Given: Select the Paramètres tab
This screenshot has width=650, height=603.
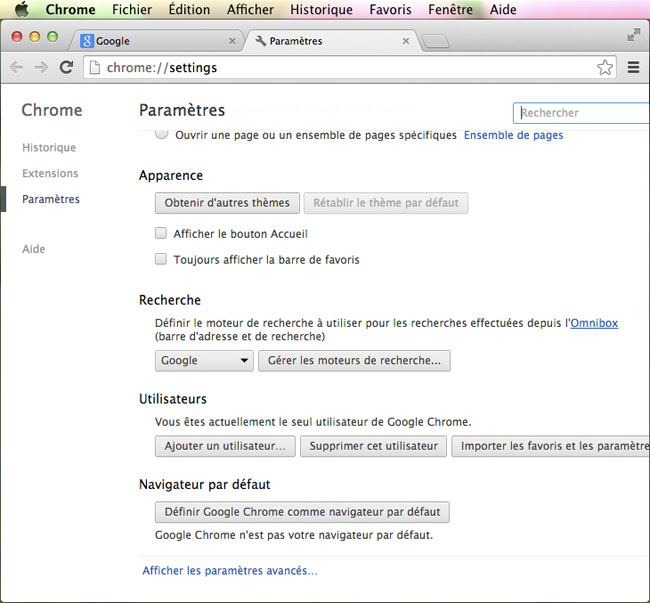Looking at the screenshot, I should [332, 41].
